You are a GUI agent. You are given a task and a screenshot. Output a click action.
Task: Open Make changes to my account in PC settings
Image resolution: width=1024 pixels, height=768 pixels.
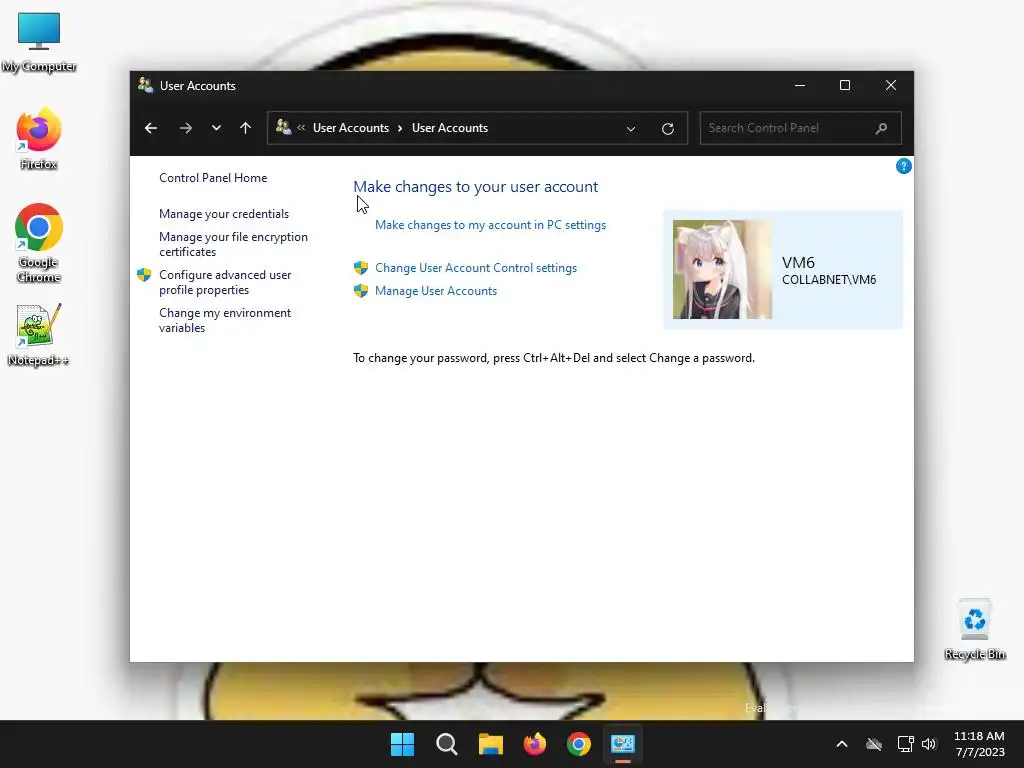(x=490, y=225)
